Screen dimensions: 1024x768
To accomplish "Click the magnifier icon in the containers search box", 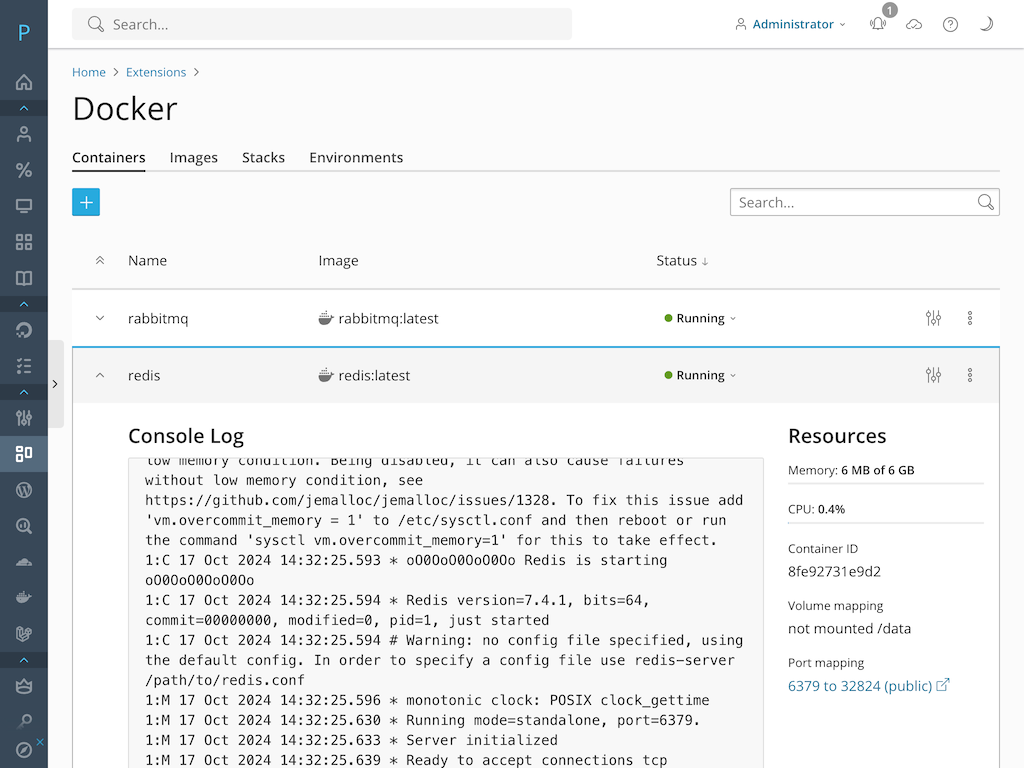I will tap(985, 202).
